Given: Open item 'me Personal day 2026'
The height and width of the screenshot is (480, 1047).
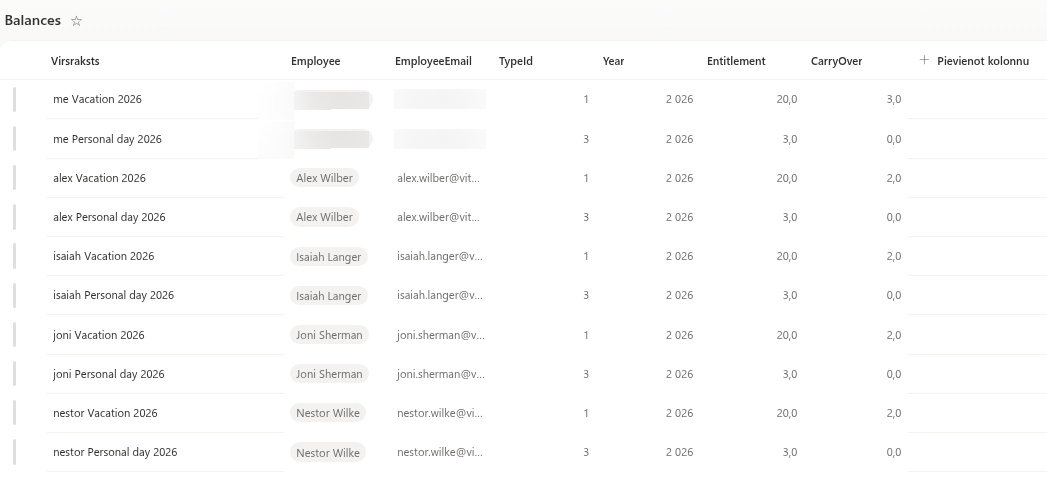Looking at the screenshot, I should (108, 139).
